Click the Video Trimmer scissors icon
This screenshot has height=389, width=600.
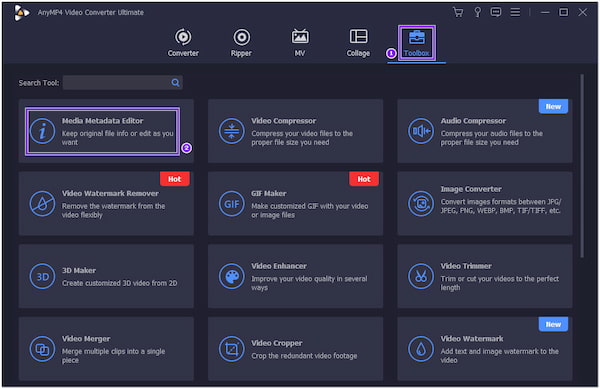421,276
